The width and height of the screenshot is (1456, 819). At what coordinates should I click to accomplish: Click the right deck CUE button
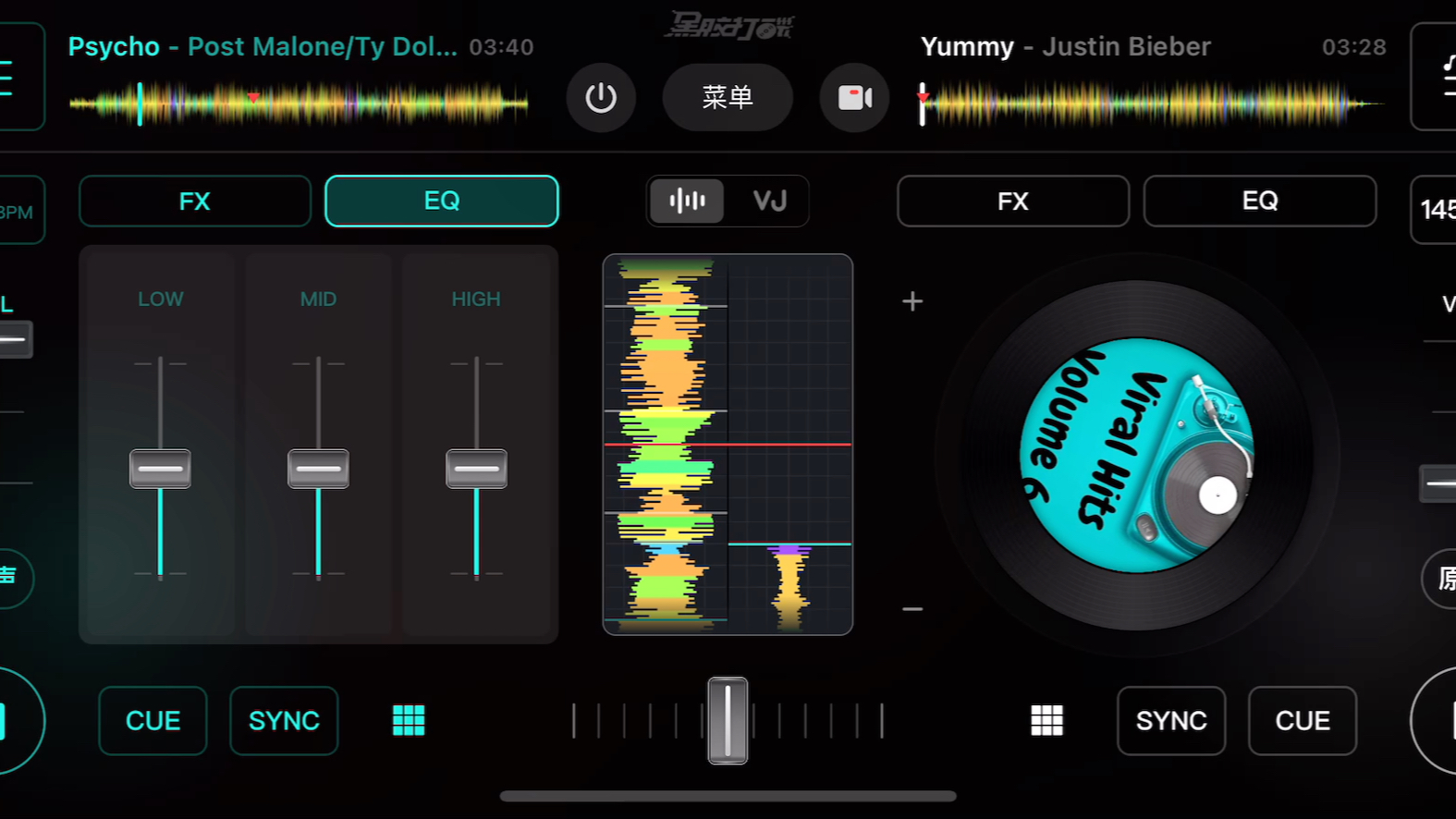click(x=1303, y=721)
